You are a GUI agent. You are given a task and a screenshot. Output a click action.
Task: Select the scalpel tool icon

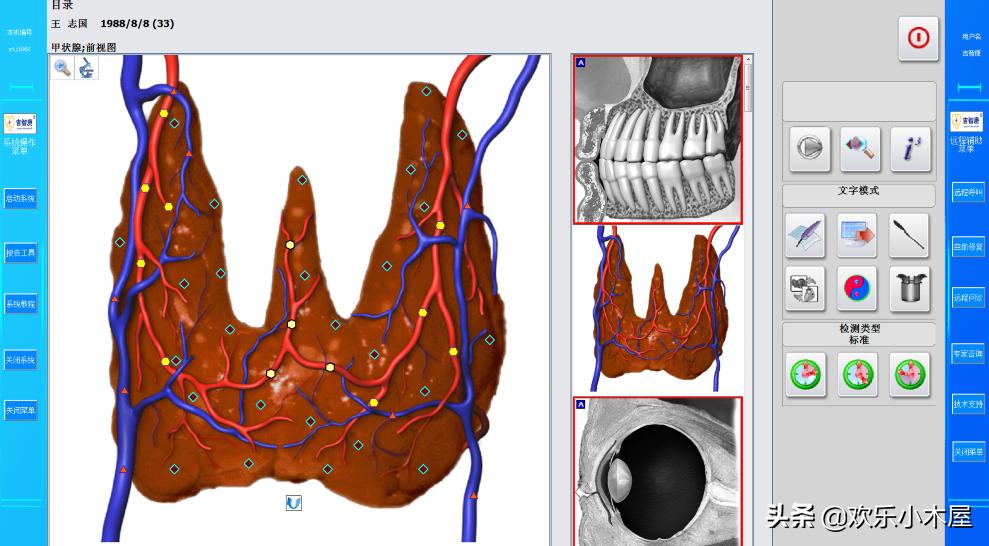pyautogui.click(x=909, y=235)
